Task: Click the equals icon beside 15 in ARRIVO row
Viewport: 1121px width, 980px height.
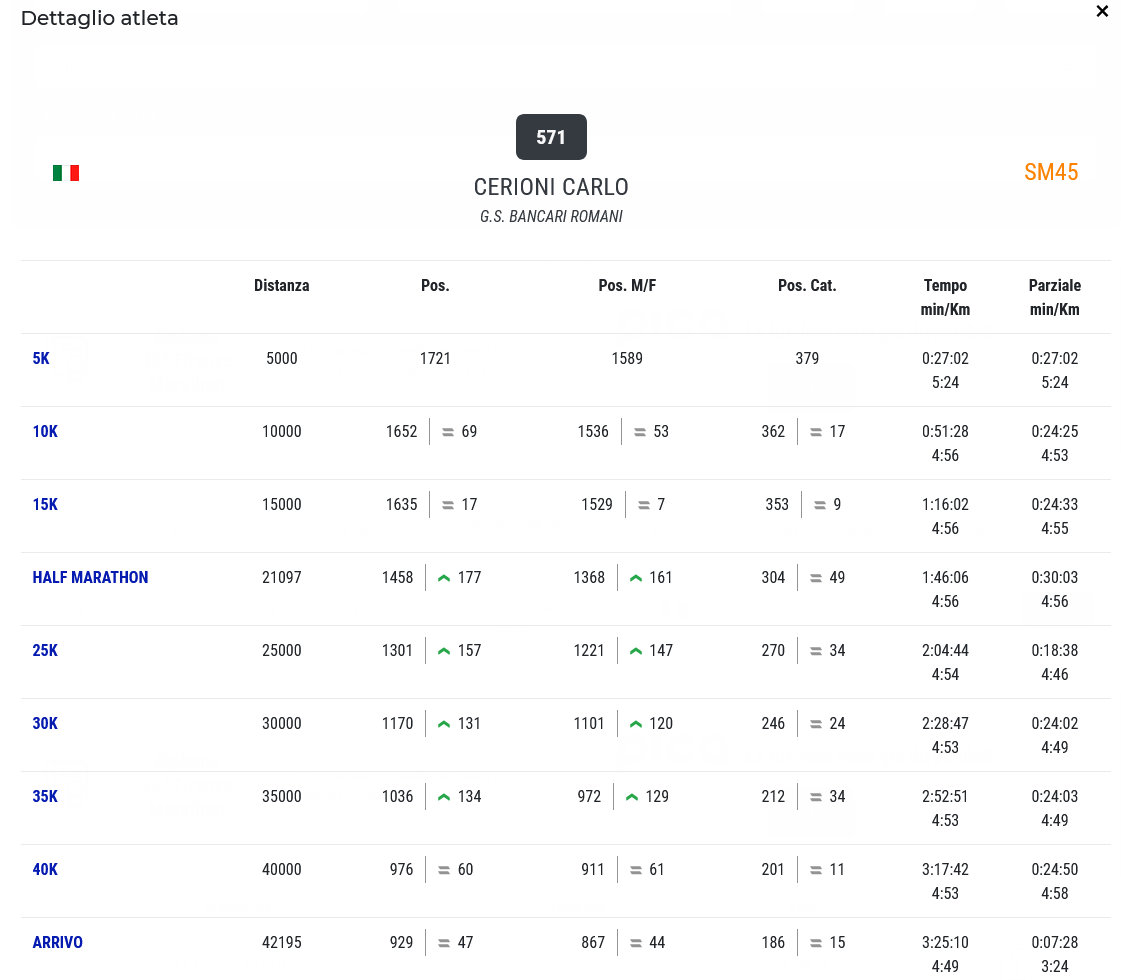Action: 816,943
